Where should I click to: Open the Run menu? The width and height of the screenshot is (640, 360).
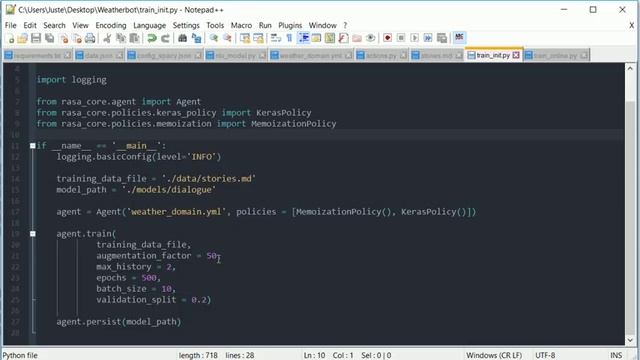(265, 25)
